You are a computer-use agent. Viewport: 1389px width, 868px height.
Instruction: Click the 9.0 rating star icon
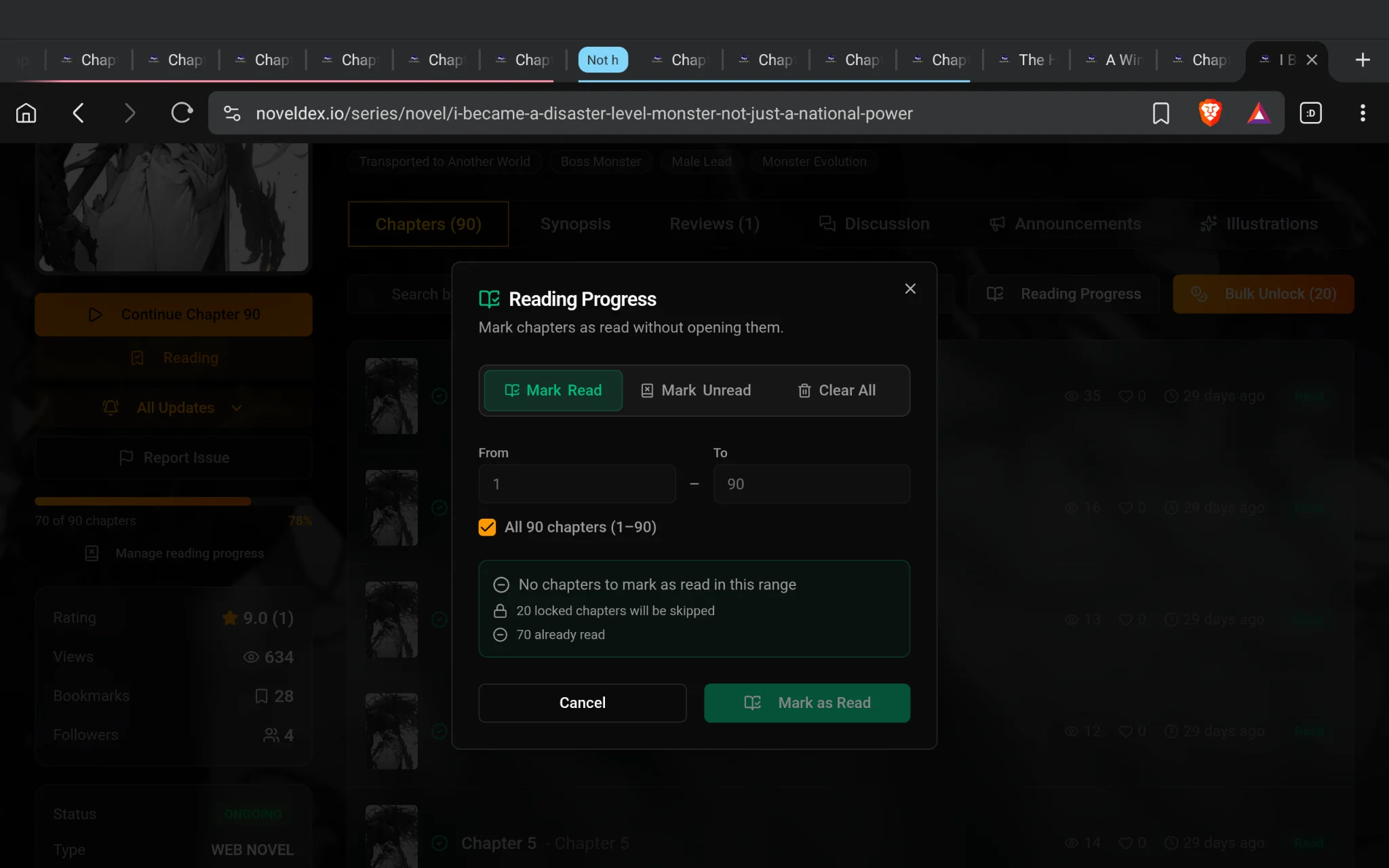(x=230, y=618)
